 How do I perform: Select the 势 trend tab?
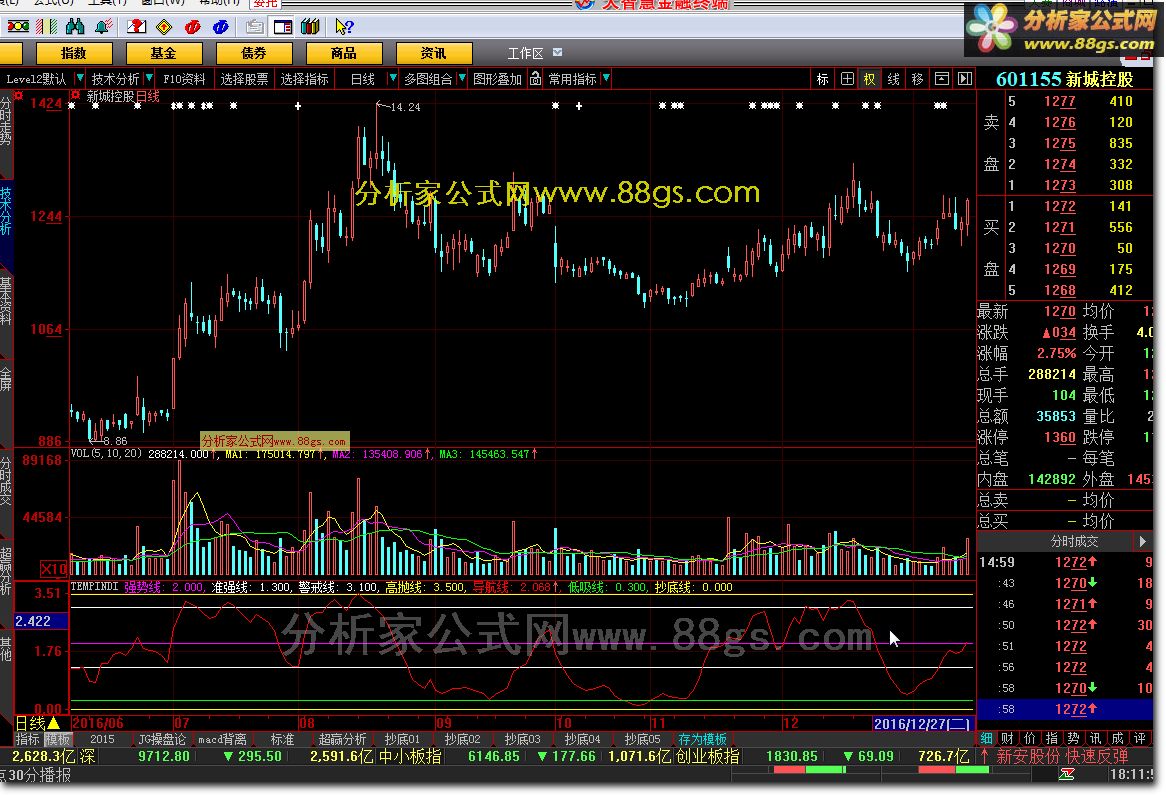click(1074, 738)
